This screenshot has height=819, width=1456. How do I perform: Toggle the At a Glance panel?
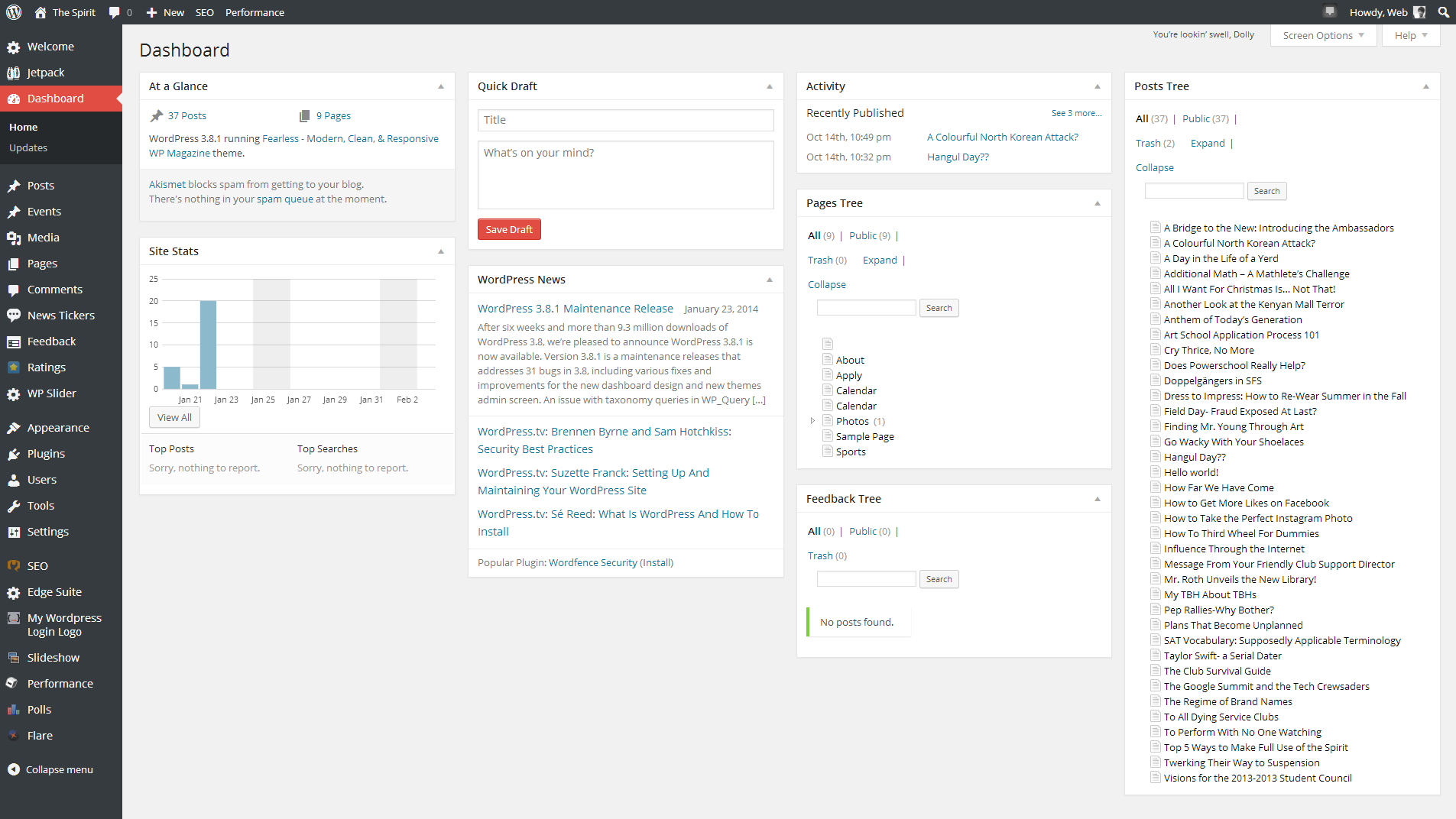(441, 86)
